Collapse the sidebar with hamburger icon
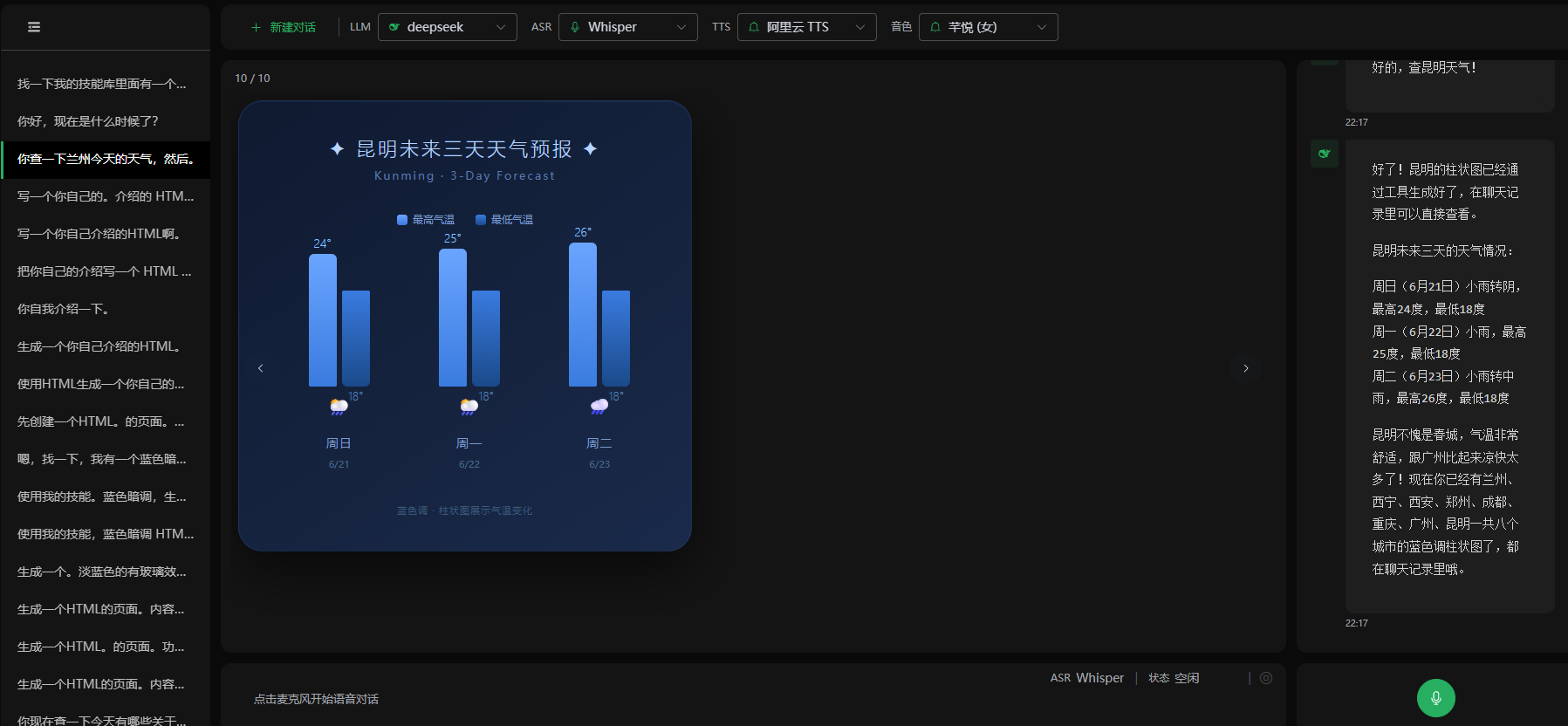The image size is (1568, 726). coord(34,27)
